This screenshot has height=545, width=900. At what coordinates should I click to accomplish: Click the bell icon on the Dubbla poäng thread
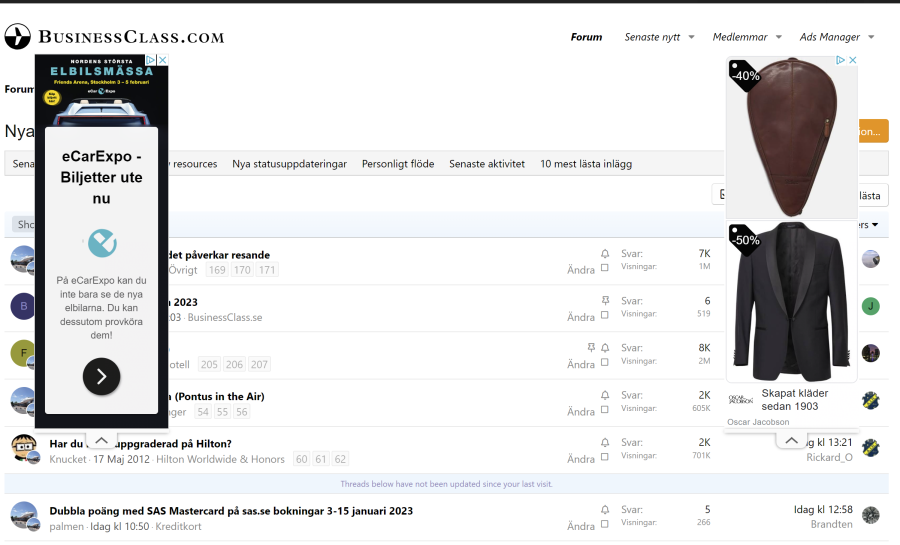click(x=605, y=509)
